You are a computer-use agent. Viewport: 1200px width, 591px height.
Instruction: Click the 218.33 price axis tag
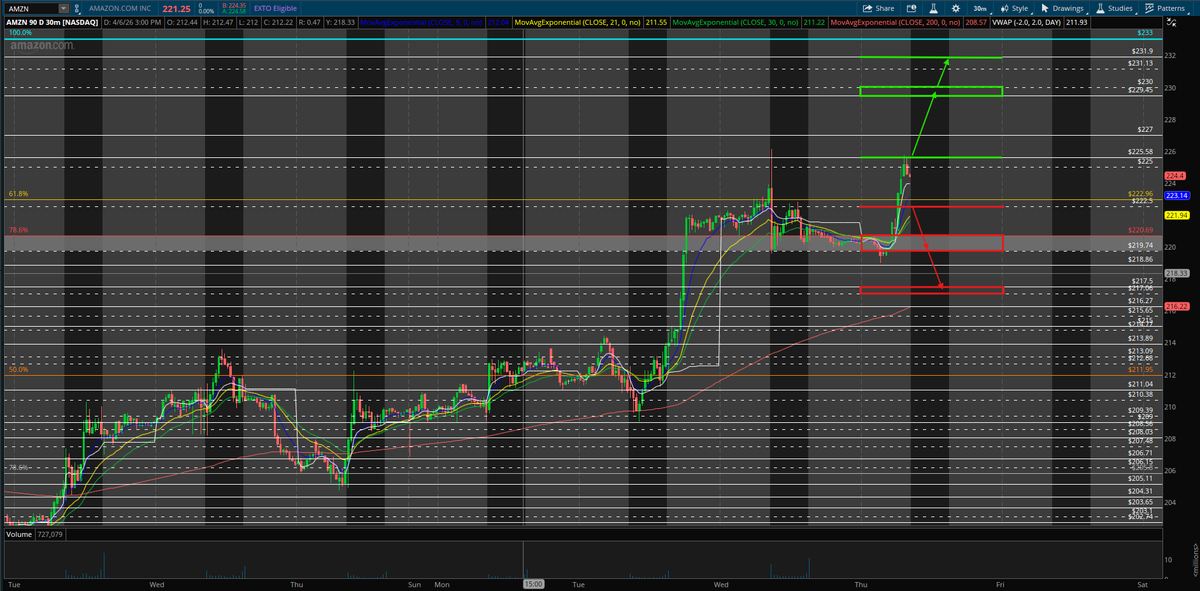[1177, 273]
